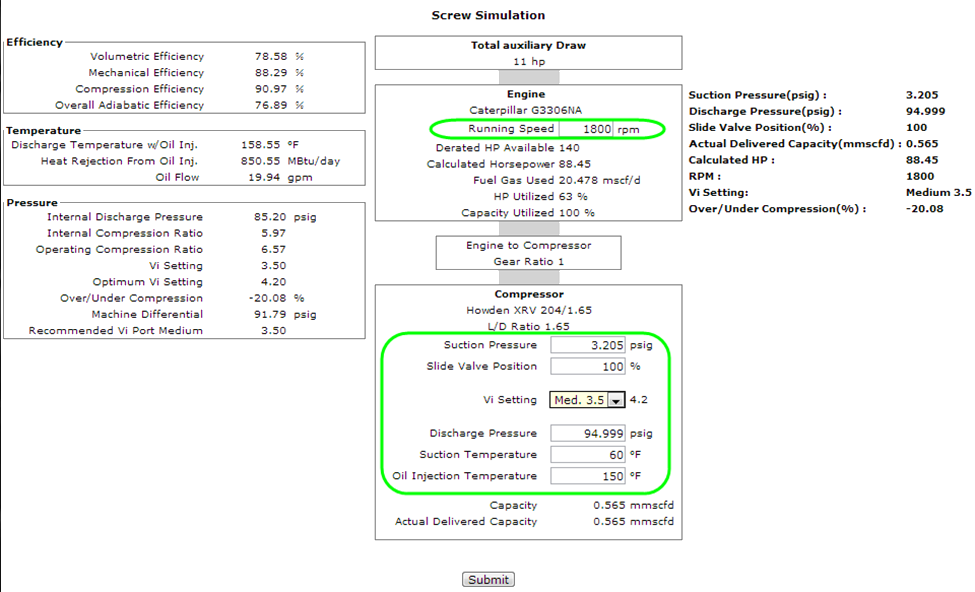Edit the Suction Temperature input field
The image size is (975, 592).
(588, 455)
